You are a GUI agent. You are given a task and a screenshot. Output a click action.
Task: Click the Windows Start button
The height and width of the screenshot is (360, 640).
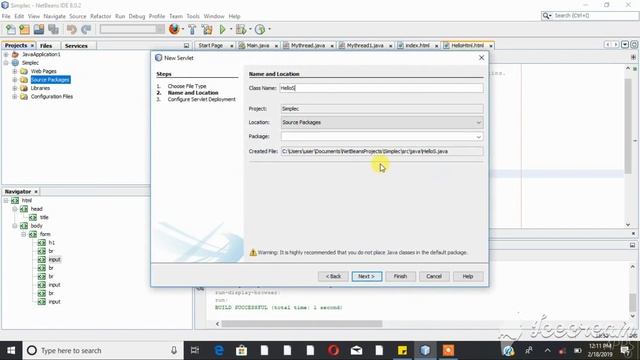(x=11, y=350)
